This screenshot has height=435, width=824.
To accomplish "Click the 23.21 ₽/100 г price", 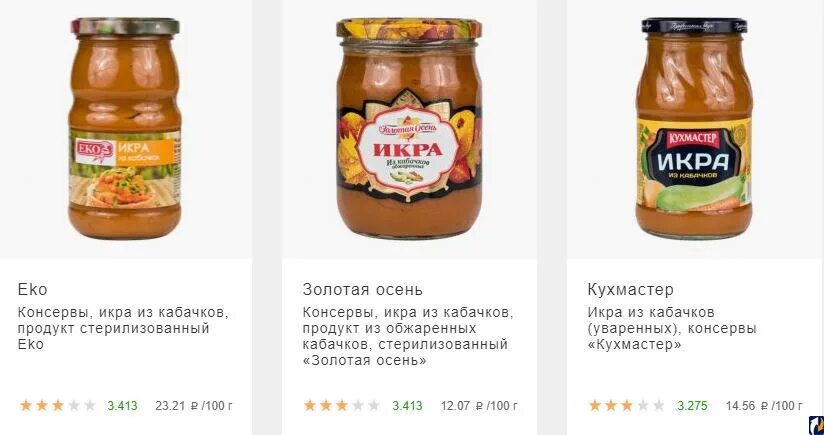I will pyautogui.click(x=194, y=406).
